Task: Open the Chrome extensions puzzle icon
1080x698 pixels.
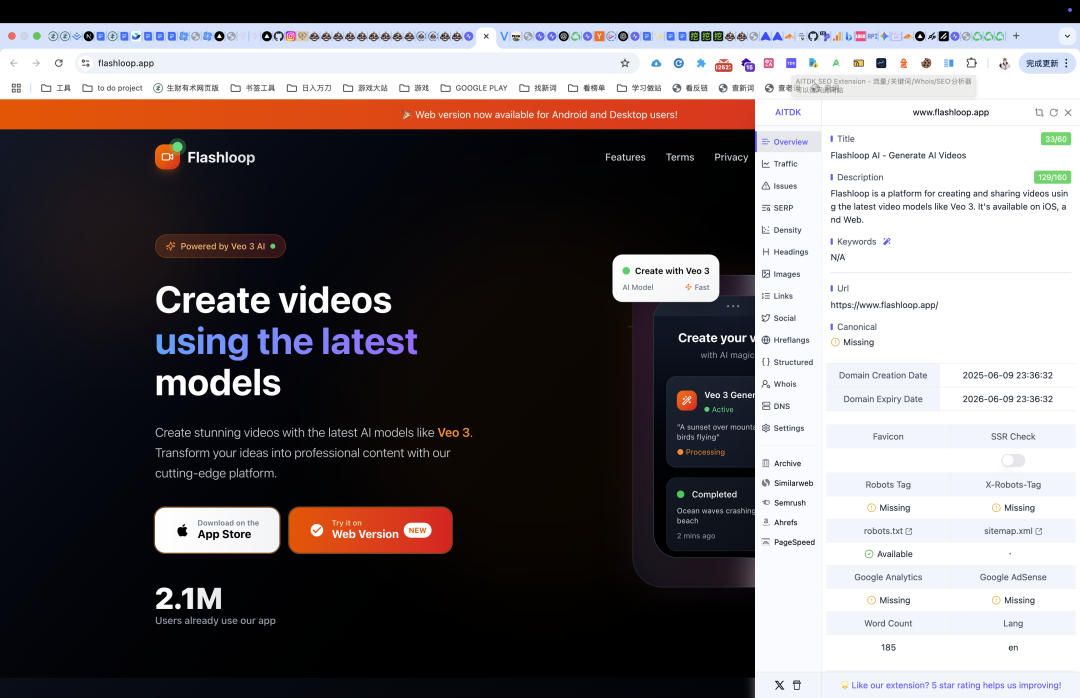Action: [971, 63]
